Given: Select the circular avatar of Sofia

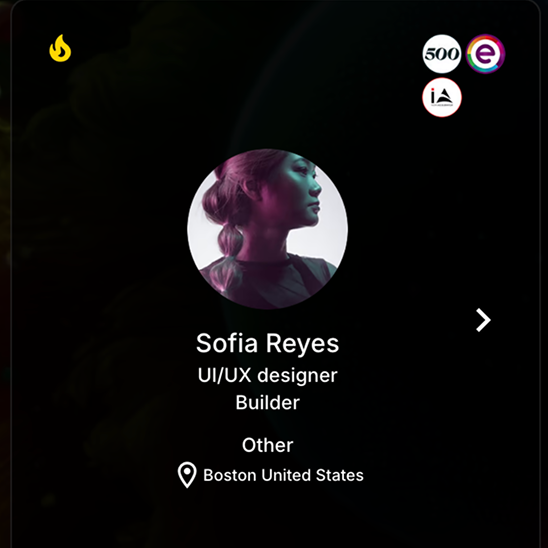Looking at the screenshot, I should (x=267, y=229).
